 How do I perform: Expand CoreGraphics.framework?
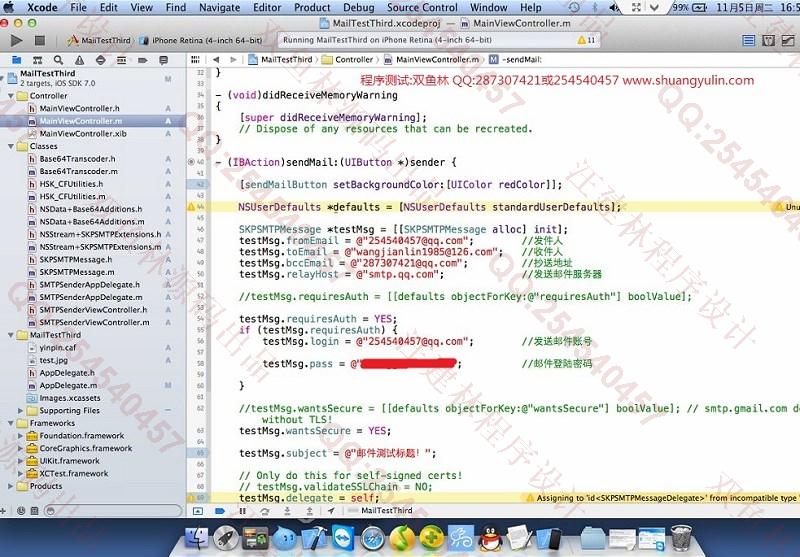click(20, 448)
